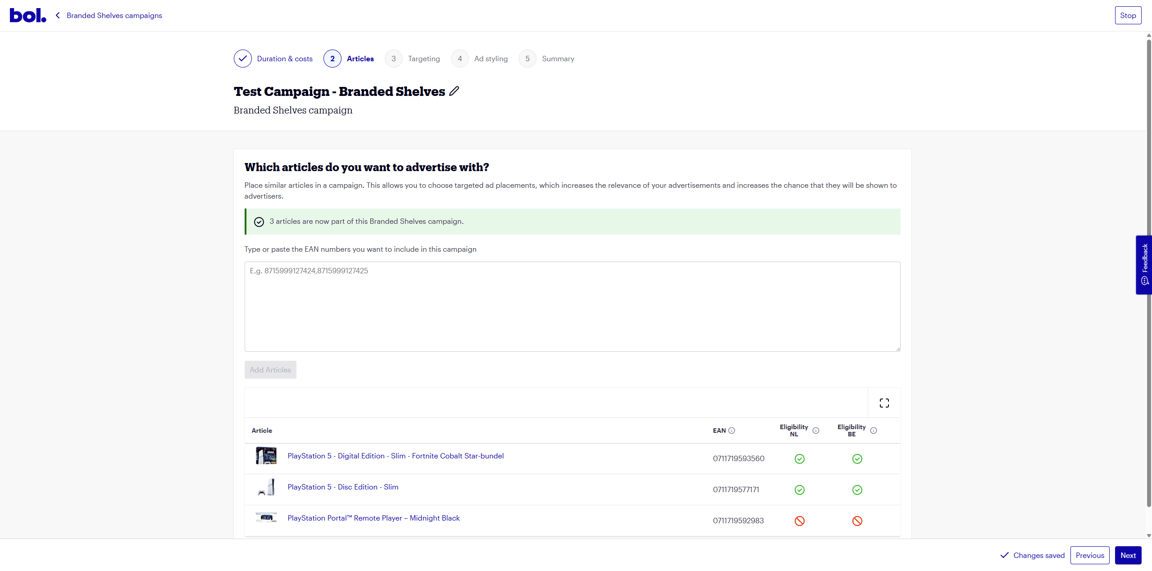1152x571 pixels.
Task: Click thumbnail of PS5 Digital Edition Fortnite bundle
Action: coord(266,456)
